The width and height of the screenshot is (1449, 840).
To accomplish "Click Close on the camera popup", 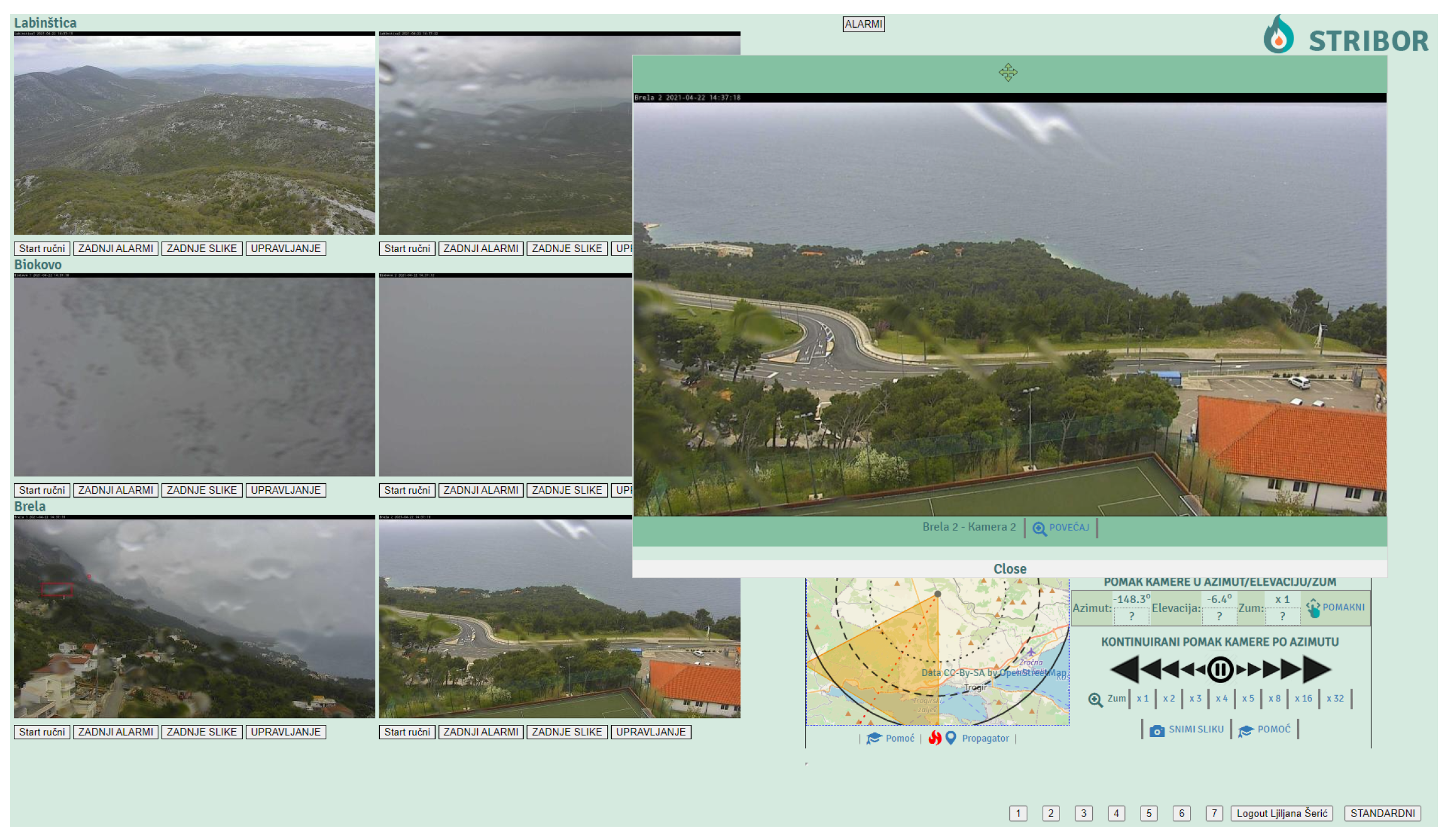I will coord(1009,568).
